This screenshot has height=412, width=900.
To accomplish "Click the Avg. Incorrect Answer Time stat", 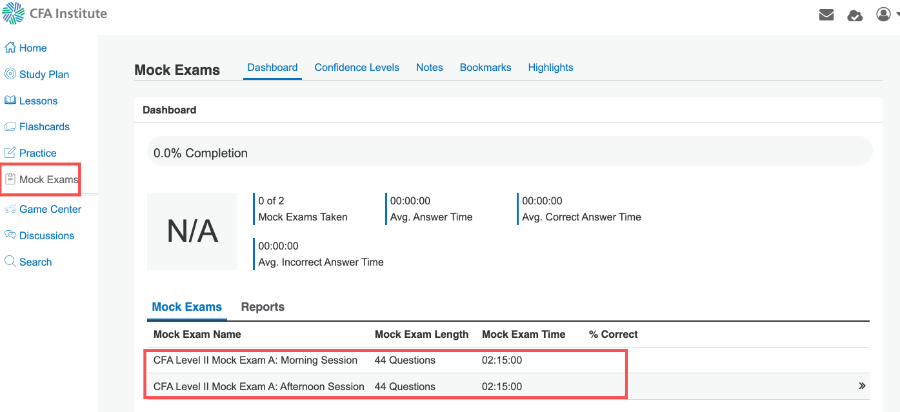I will (321, 254).
